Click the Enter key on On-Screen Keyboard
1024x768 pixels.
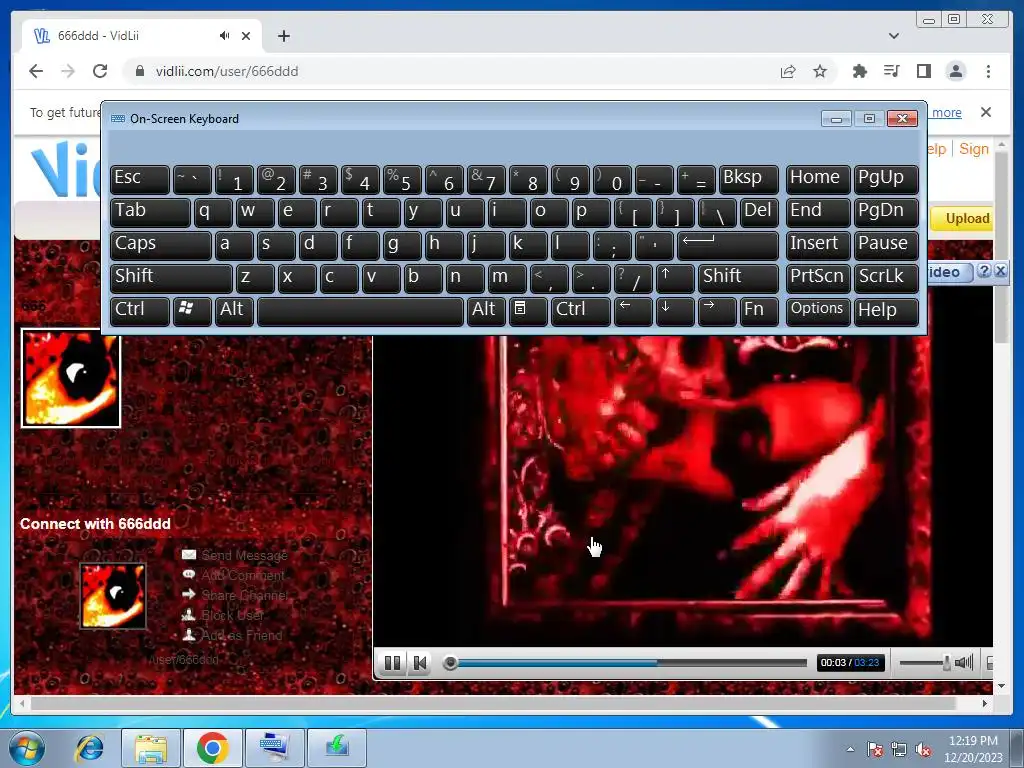(728, 245)
